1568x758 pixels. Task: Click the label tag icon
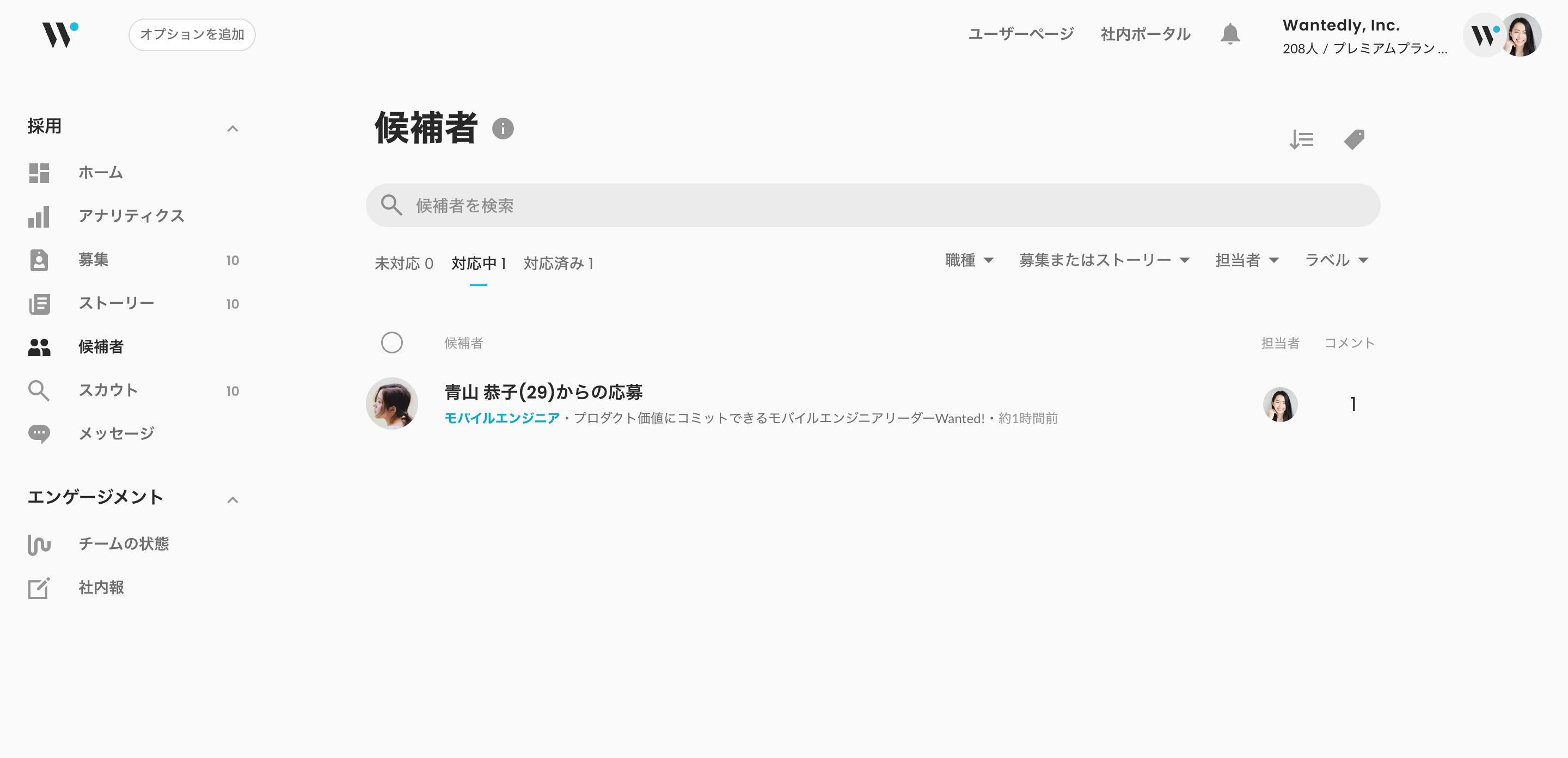(x=1353, y=140)
